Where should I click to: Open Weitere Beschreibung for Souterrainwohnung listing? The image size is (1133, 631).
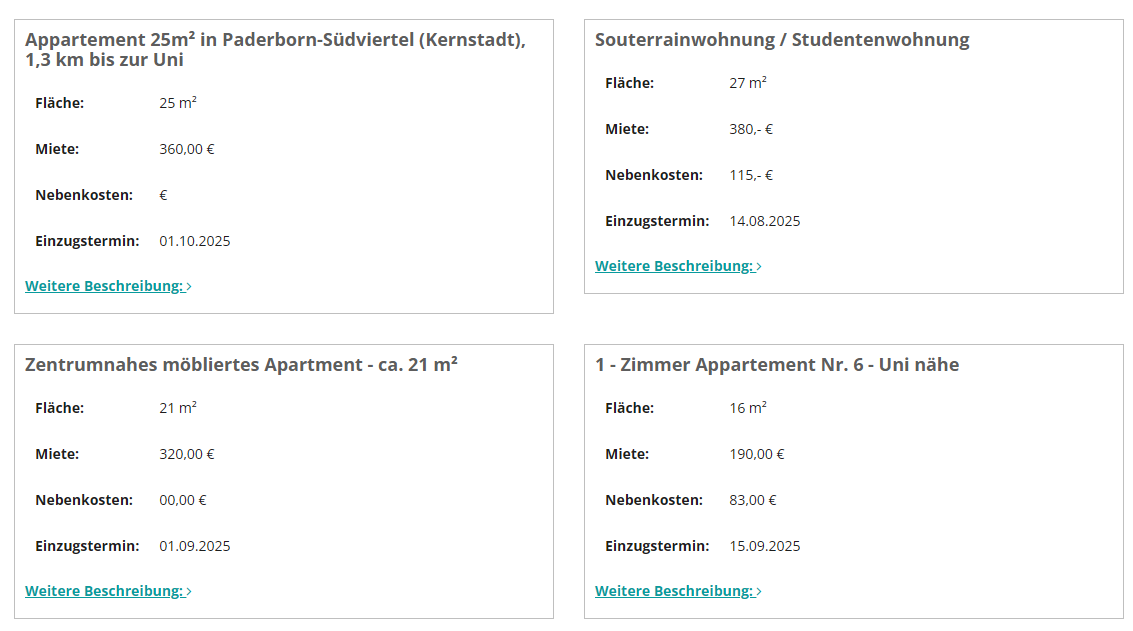674,266
